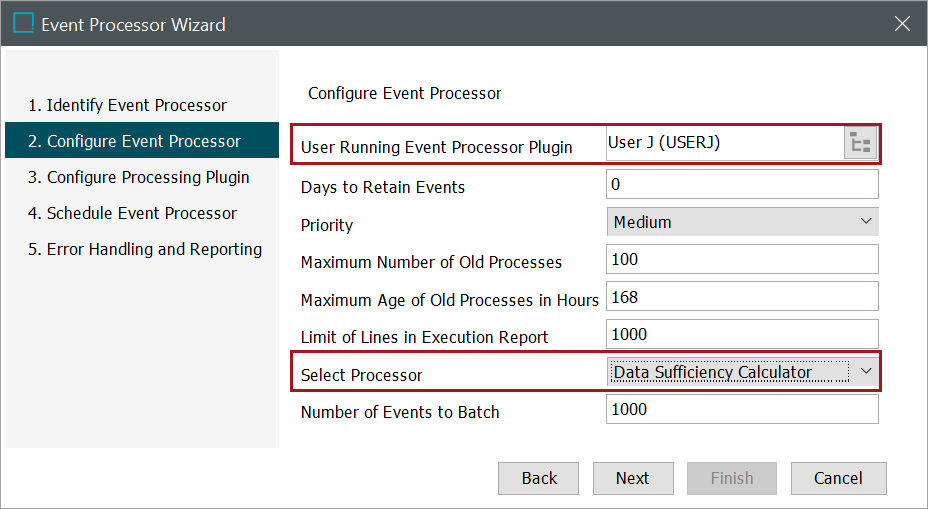
Task: Click the User Running Event Processor Plugin field
Action: (x=725, y=144)
